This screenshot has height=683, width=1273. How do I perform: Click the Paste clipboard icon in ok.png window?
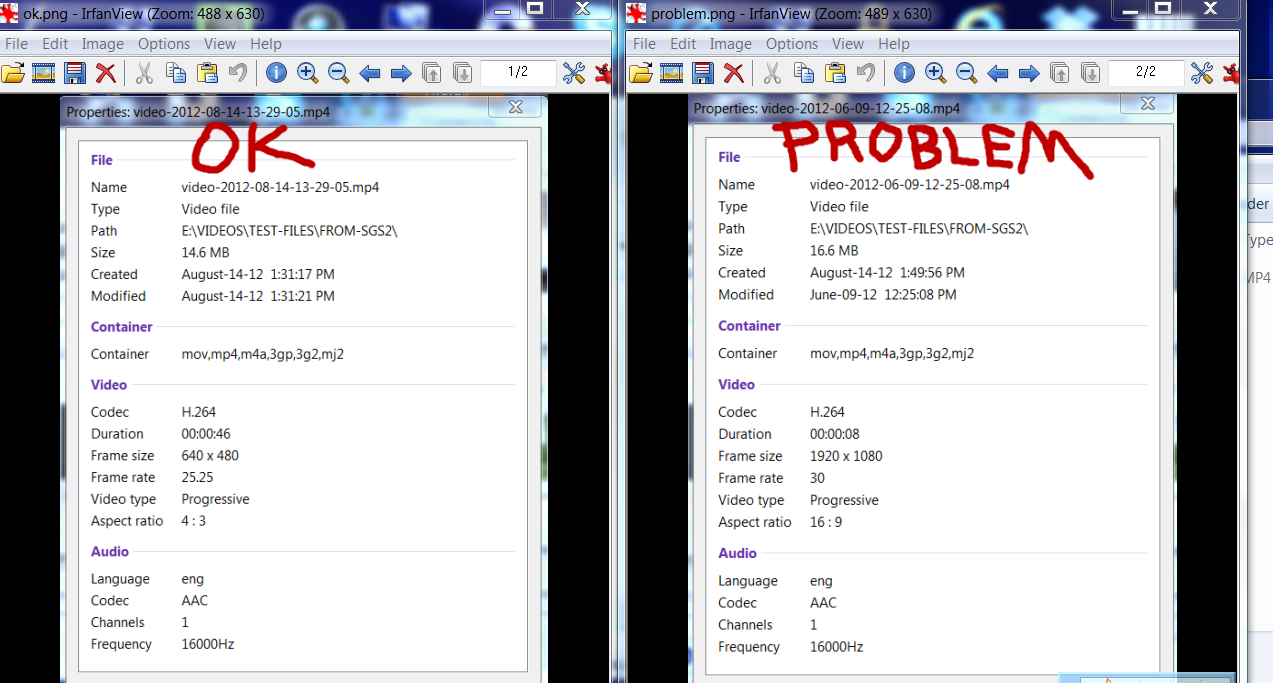coord(207,73)
